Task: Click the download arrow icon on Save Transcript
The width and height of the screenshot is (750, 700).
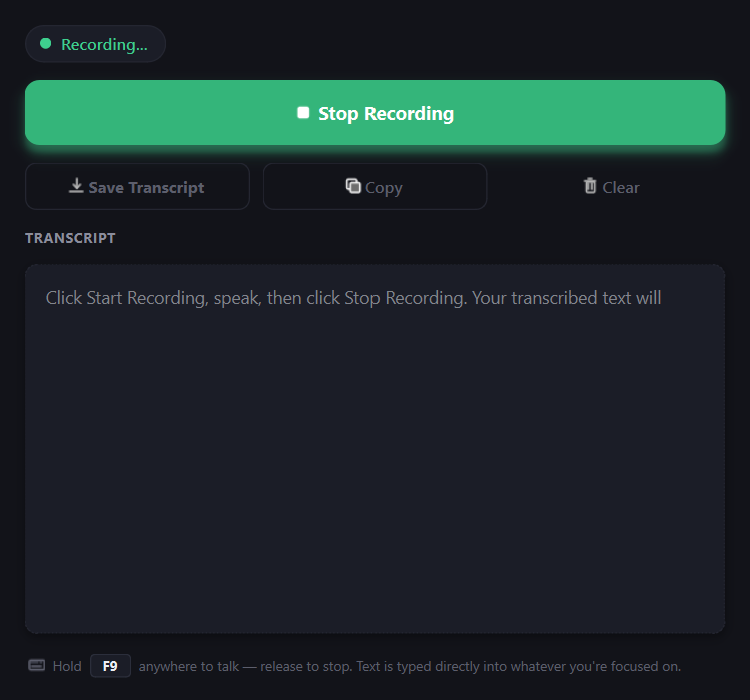Action: 76,186
